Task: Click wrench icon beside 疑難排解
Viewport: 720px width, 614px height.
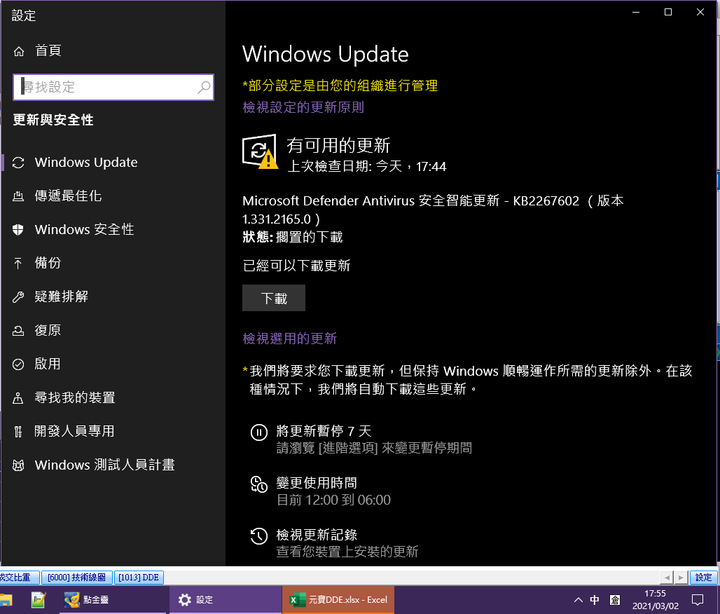Action: pyautogui.click(x=18, y=297)
